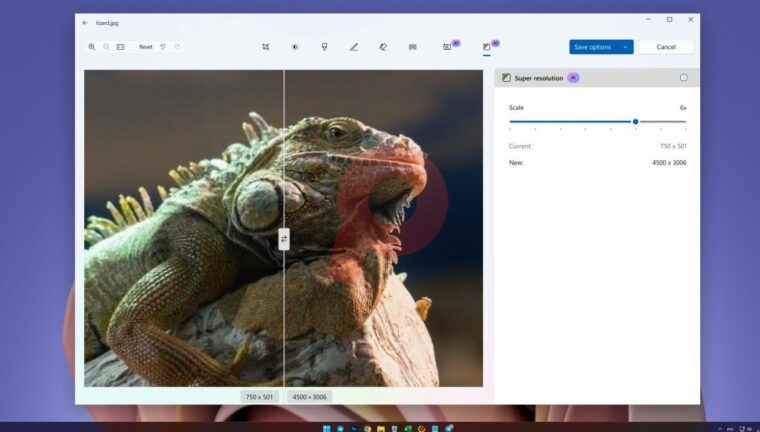Open the Filter tool
760x432 pixels.
pos(324,47)
